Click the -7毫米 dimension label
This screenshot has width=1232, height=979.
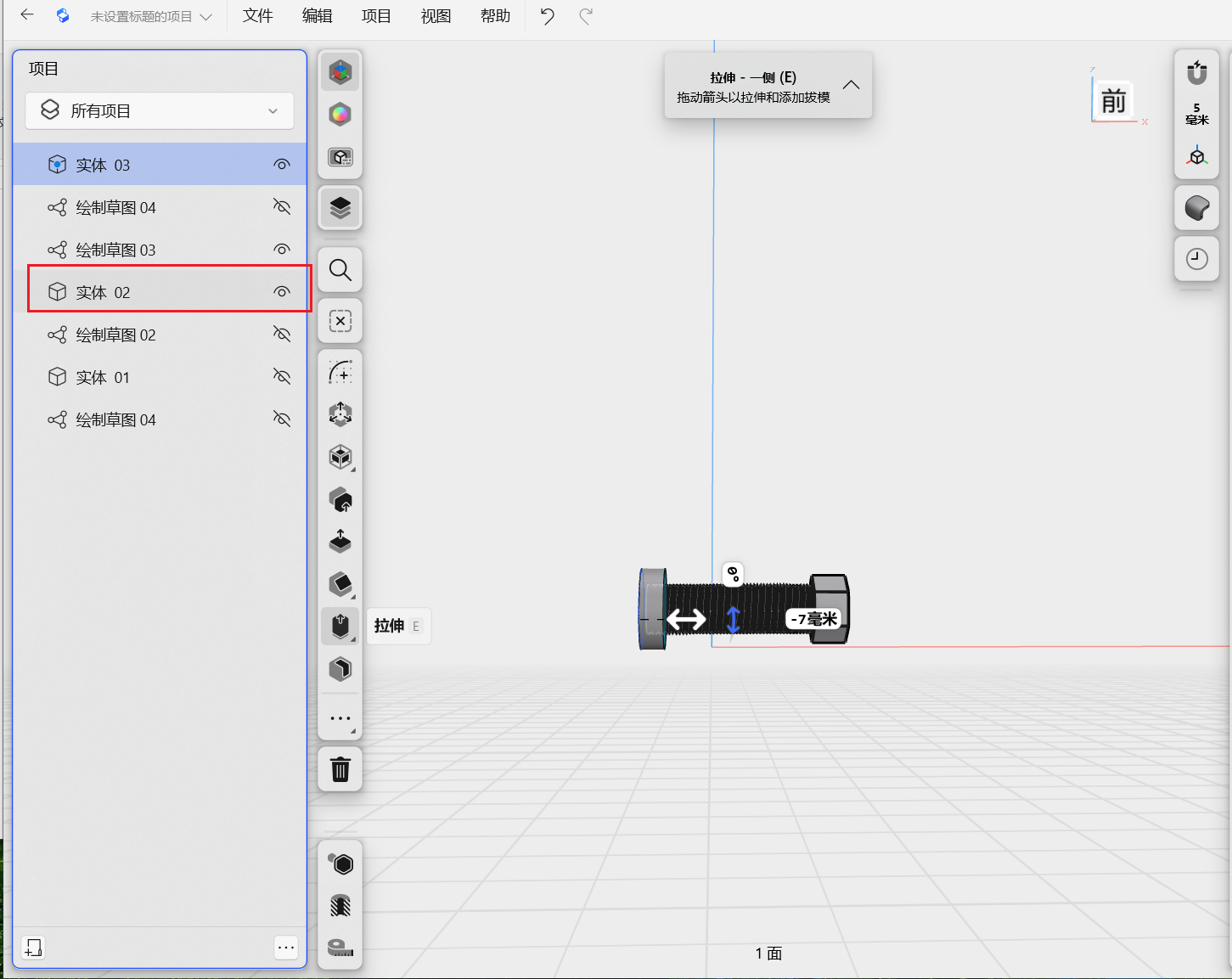point(813,619)
